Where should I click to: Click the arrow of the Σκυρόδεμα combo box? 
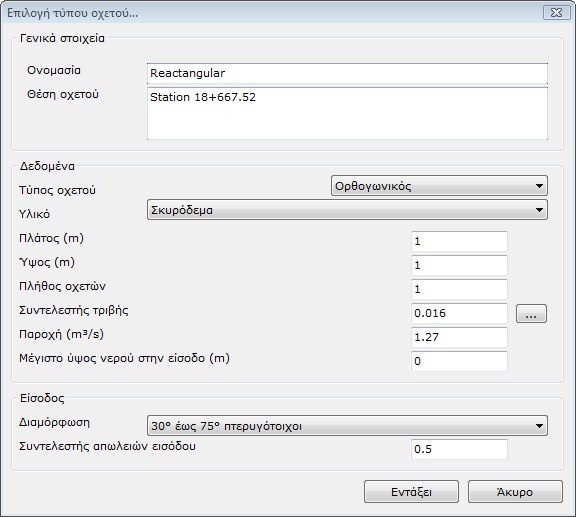pos(539,210)
